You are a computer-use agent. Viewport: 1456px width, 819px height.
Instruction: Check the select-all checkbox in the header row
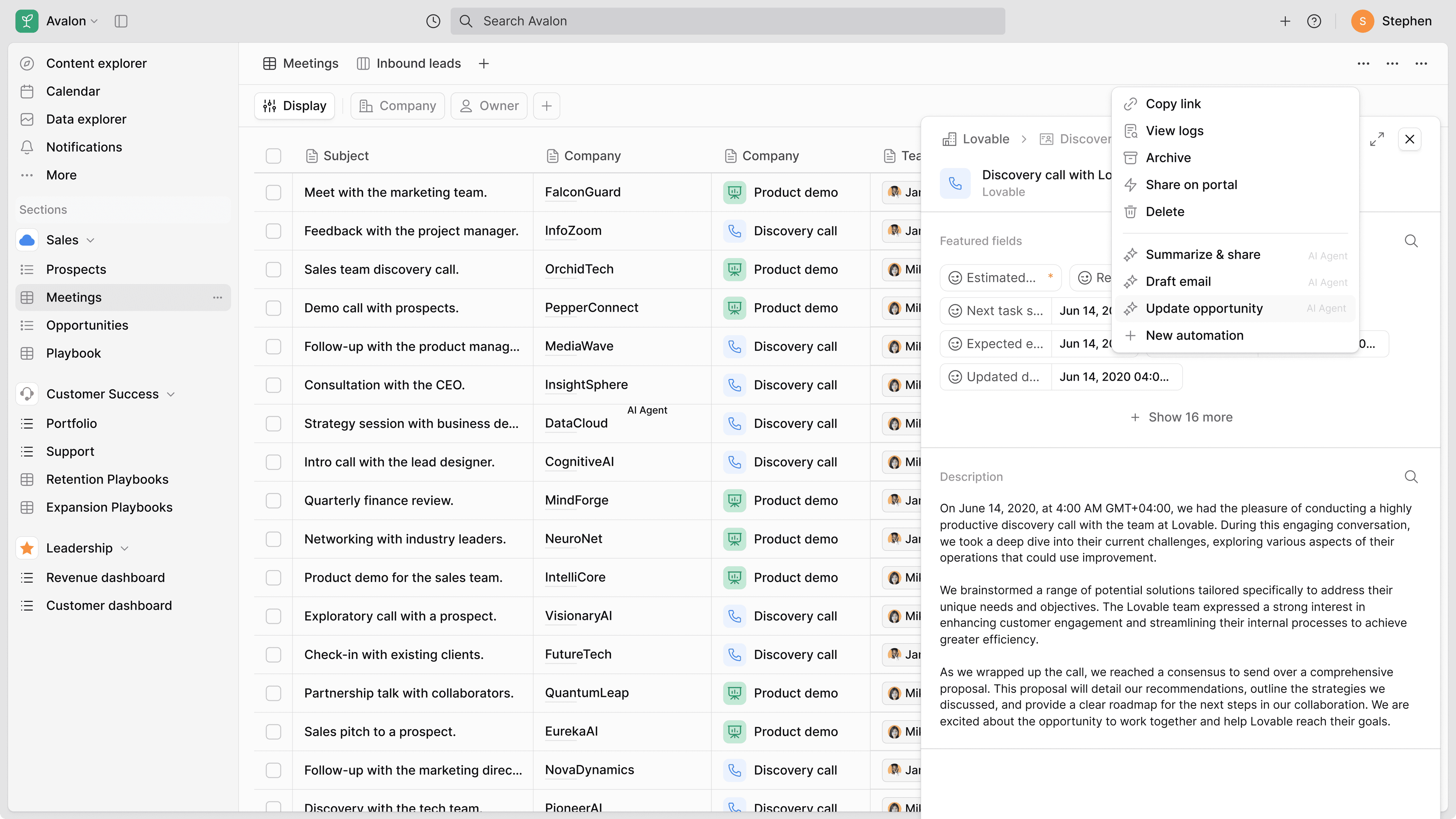click(x=273, y=155)
